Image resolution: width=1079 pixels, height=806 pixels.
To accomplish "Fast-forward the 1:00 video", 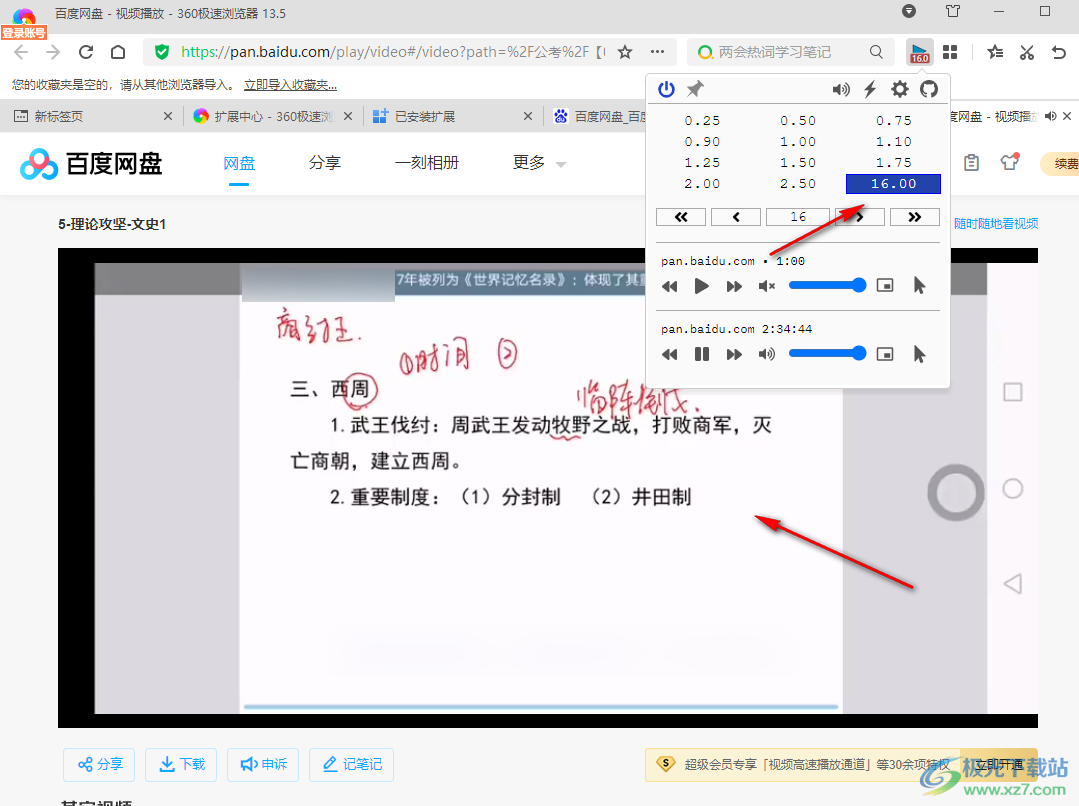I will coord(734,286).
